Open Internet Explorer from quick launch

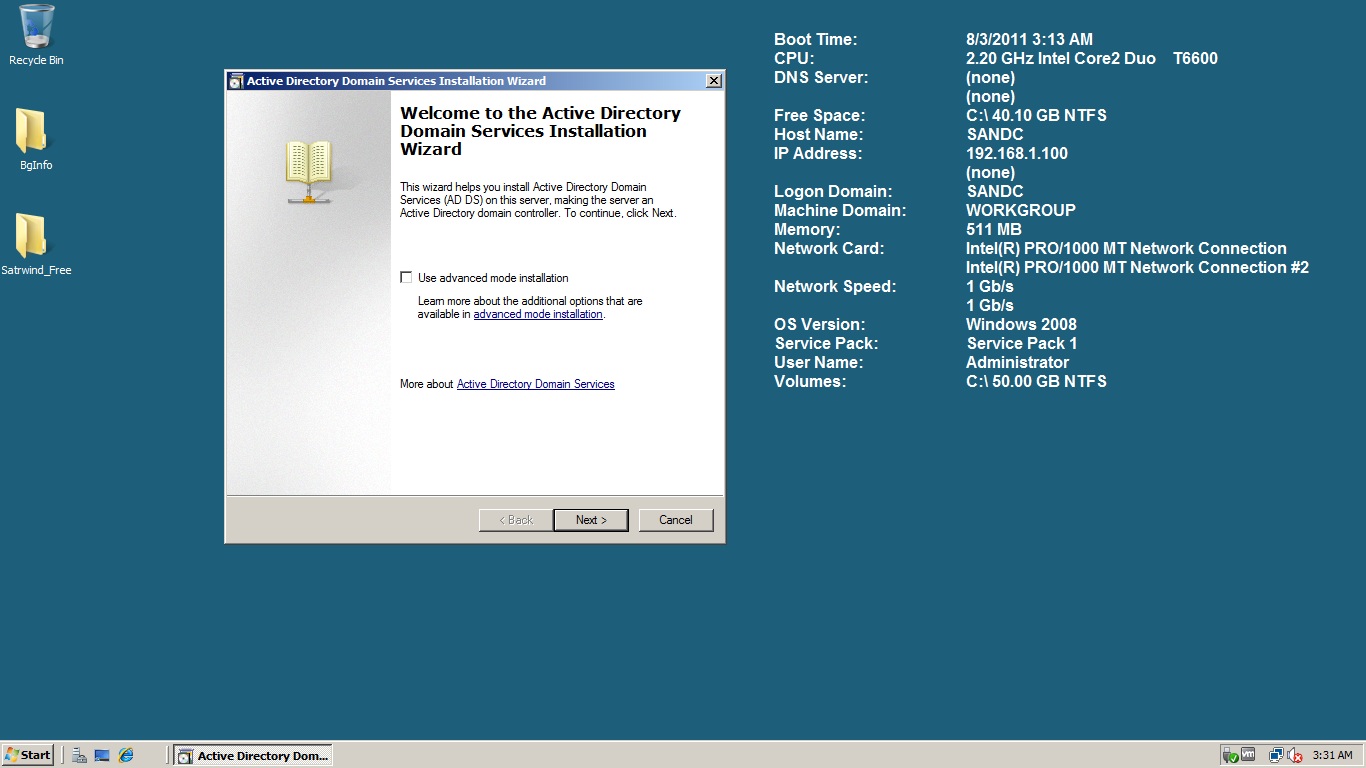[126, 756]
